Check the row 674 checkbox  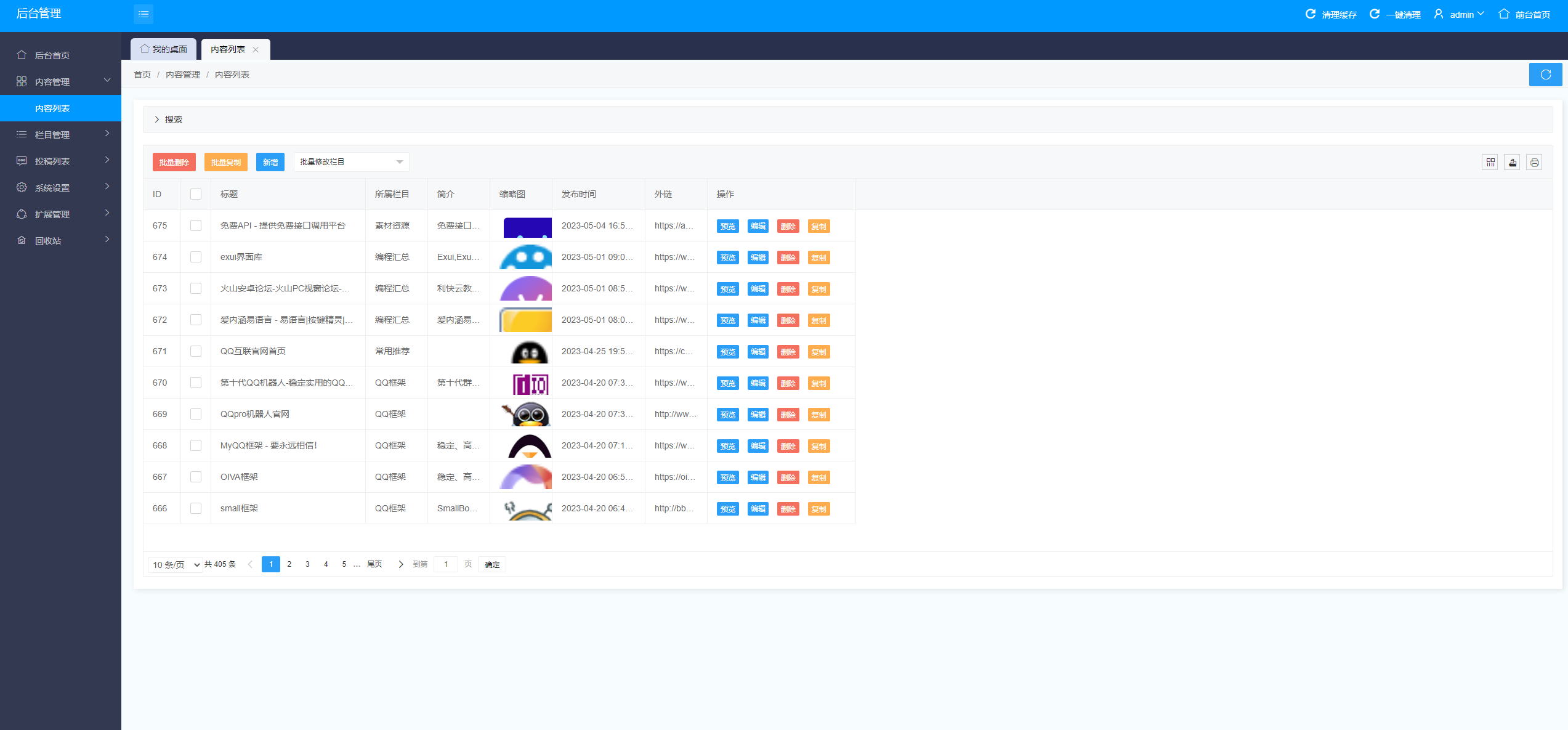[196, 257]
